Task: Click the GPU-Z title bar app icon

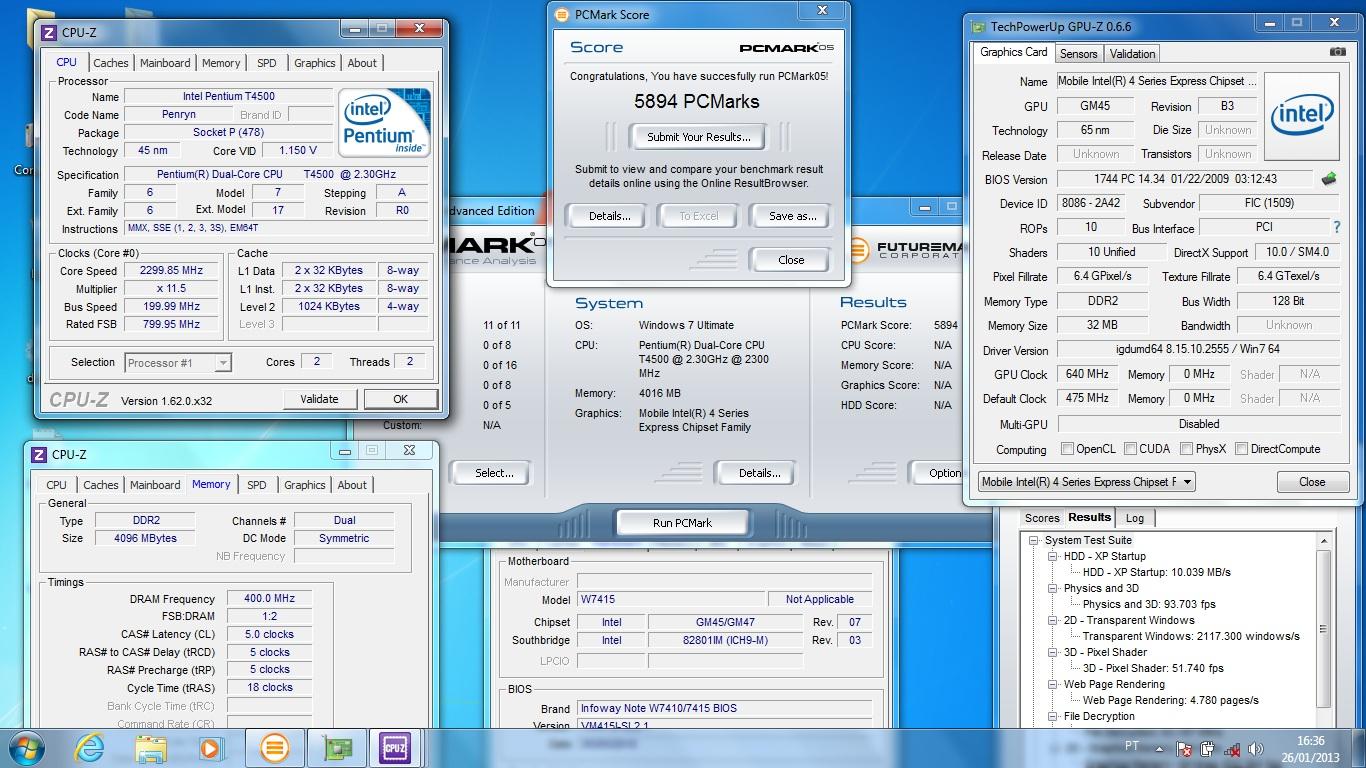Action: 976,27
